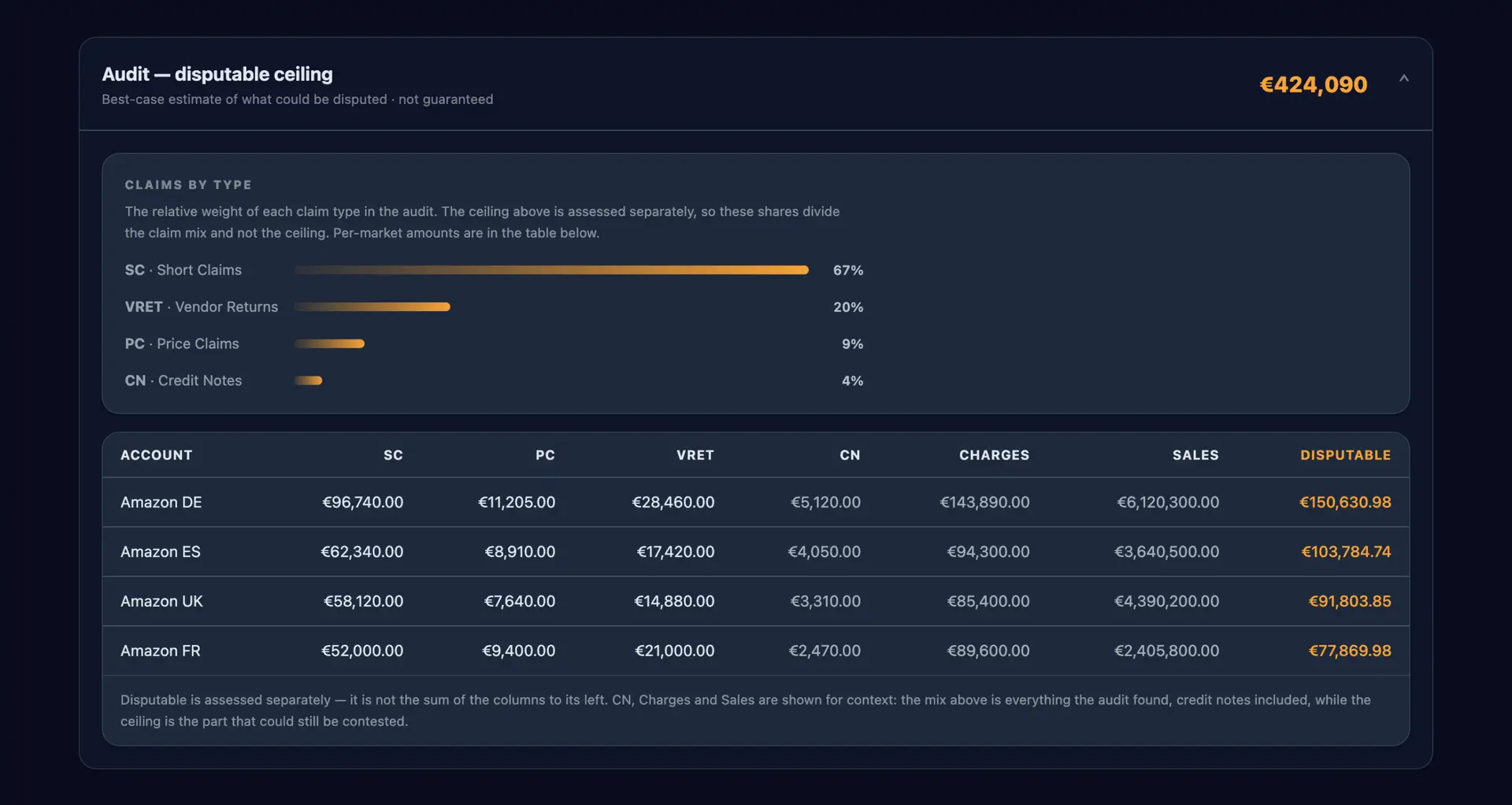Sort by the DISPUTABLE column header
1512x805 pixels.
coord(1345,455)
